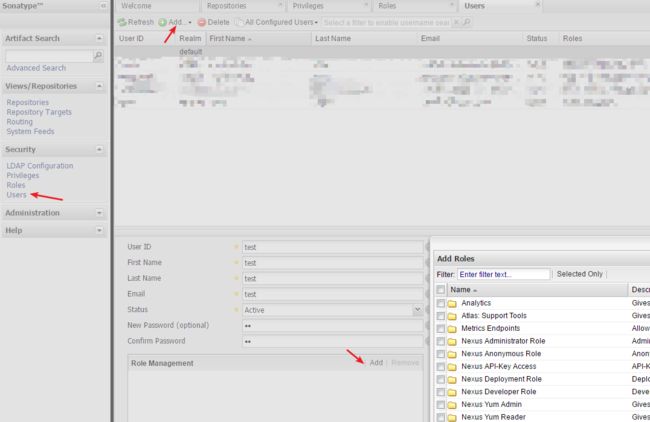Open the Status combo box arrow
This screenshot has height=422, width=650.
point(417,310)
